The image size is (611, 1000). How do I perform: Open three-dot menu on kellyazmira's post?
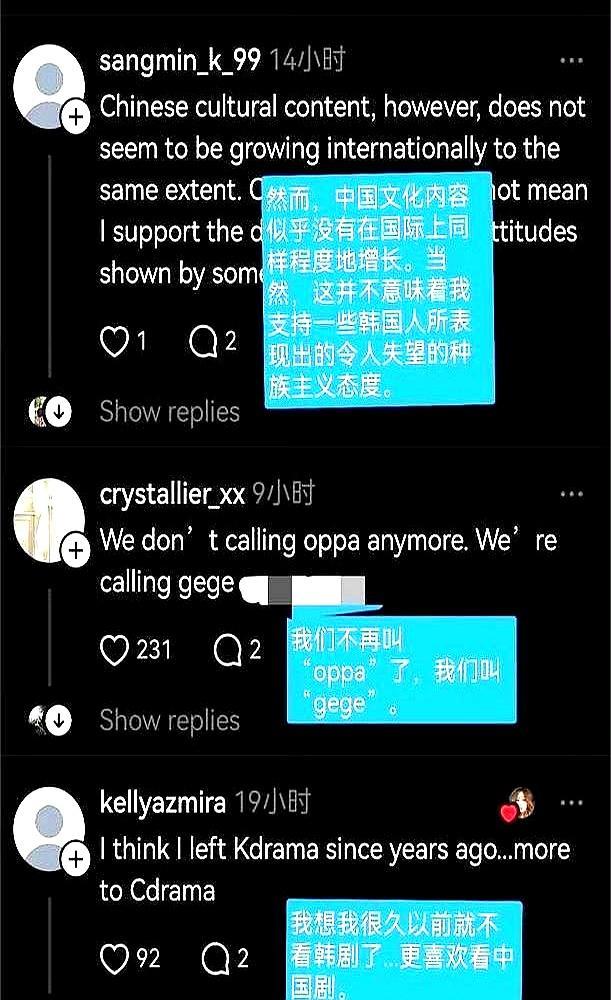[571, 803]
